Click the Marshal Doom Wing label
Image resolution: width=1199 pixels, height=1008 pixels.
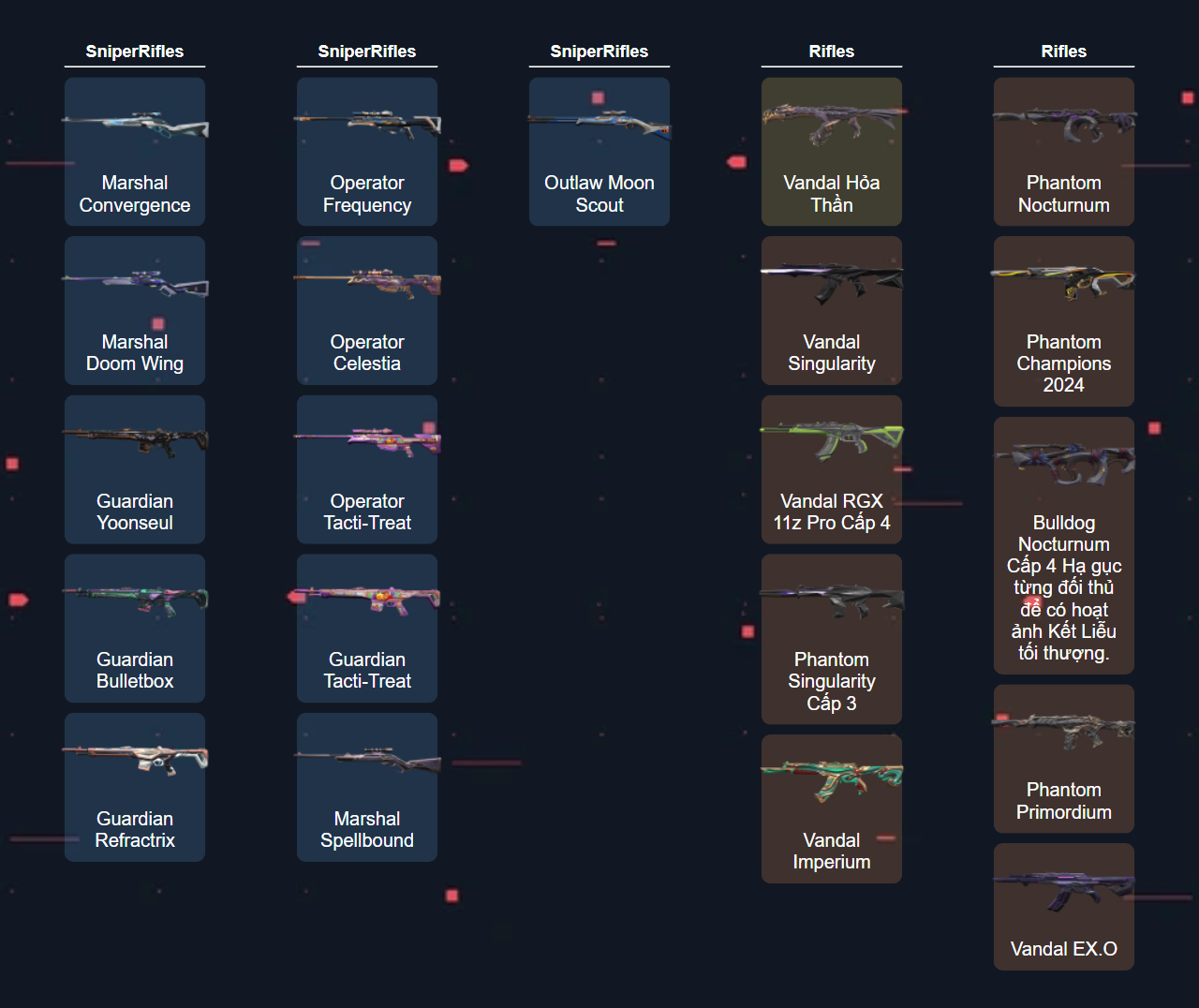click(x=135, y=353)
